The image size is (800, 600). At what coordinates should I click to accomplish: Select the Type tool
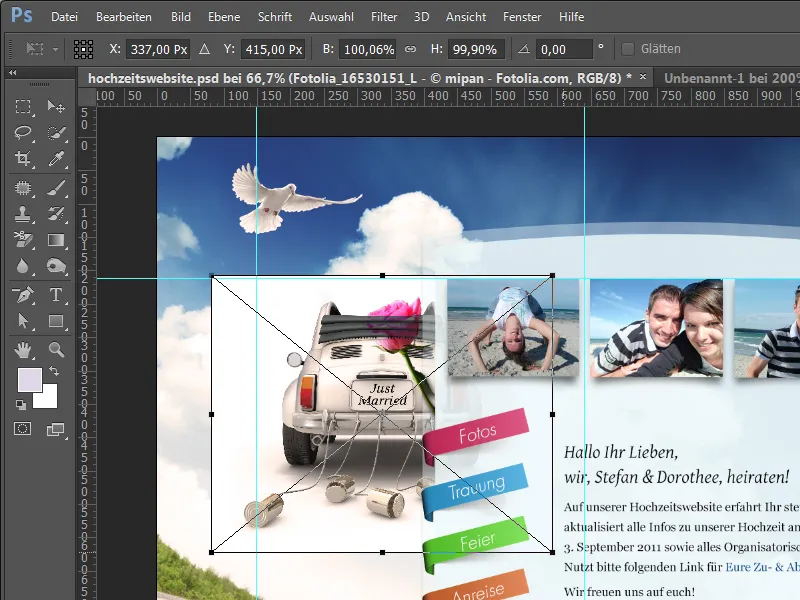(x=56, y=295)
